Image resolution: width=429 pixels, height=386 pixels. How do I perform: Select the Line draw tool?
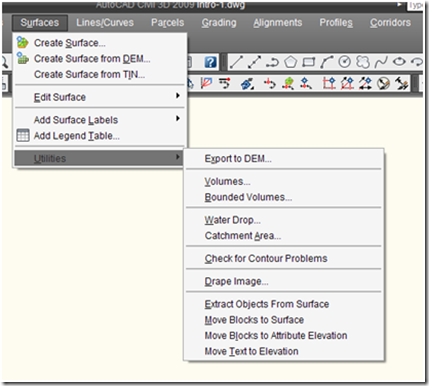[x=236, y=62]
